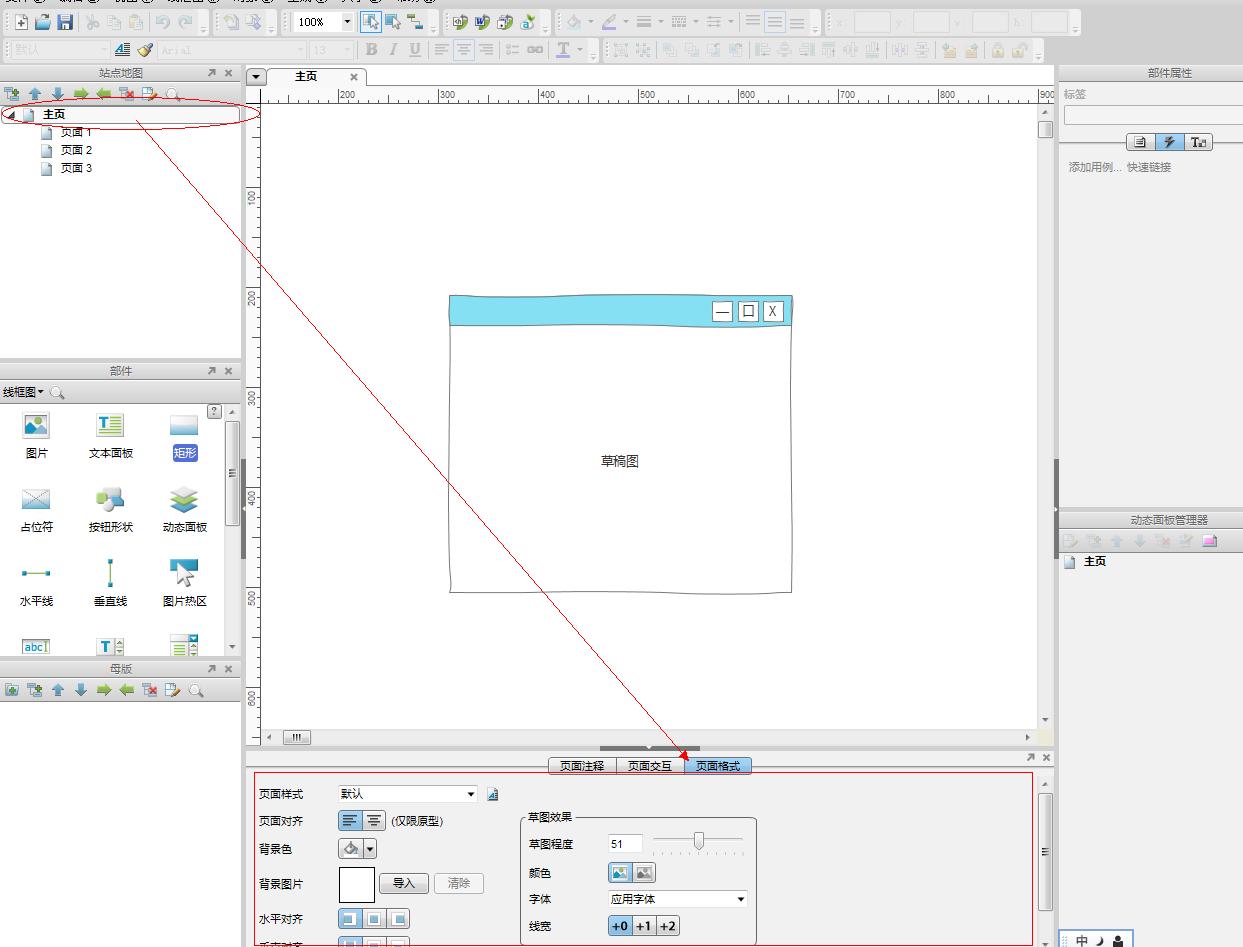Save the project with the floppy disk icon
The image size is (1243, 947).
click(x=65, y=22)
